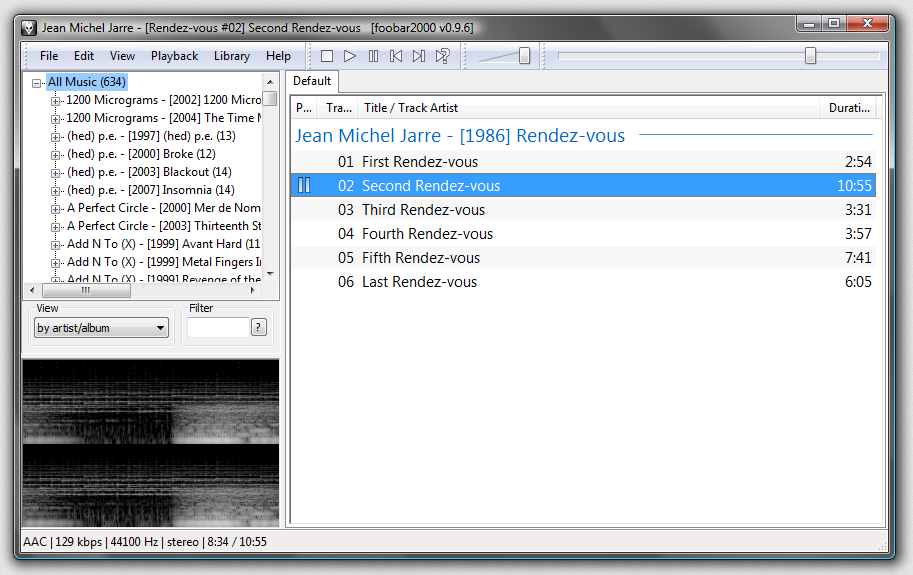Select track 06 Last Rendez-vous

[583, 282]
